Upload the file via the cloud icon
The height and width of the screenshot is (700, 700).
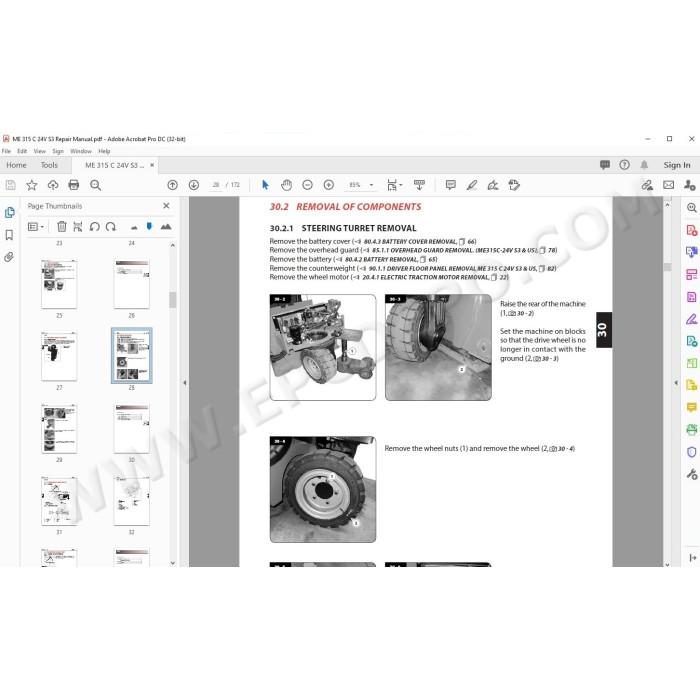point(53,185)
